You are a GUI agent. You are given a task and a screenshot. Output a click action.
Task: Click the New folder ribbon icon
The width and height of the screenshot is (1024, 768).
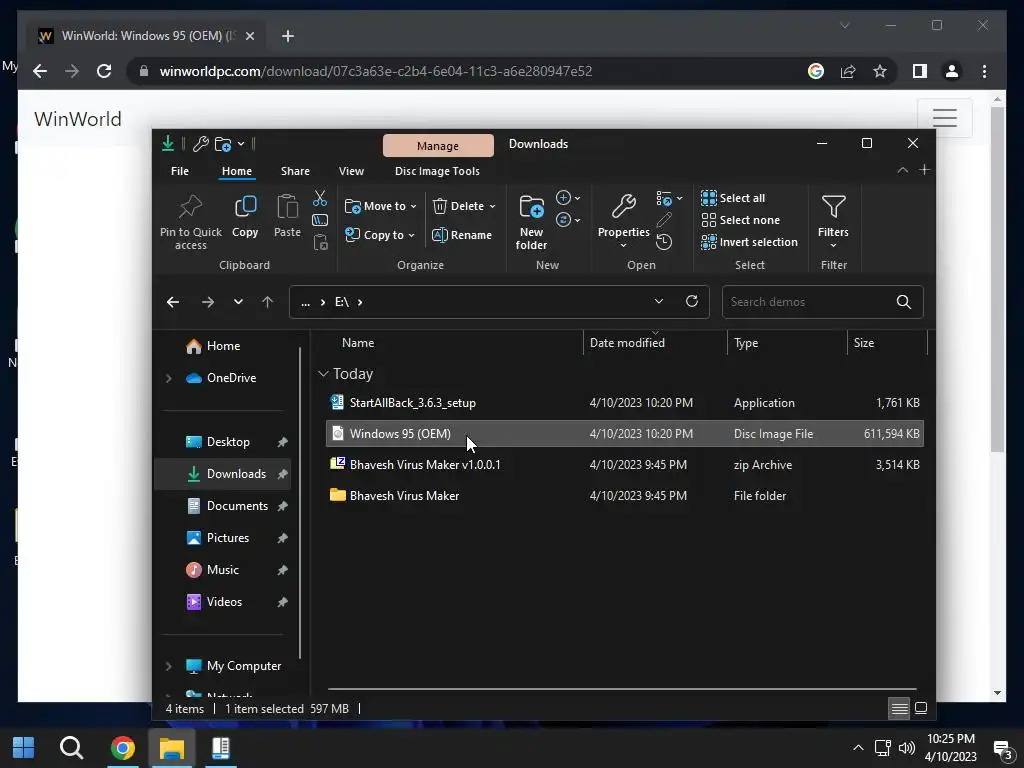pos(531,208)
